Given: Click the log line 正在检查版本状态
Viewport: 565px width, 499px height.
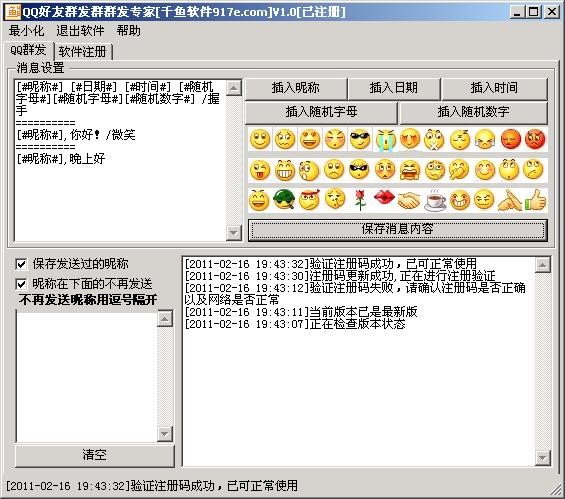Looking at the screenshot, I should [295, 324].
